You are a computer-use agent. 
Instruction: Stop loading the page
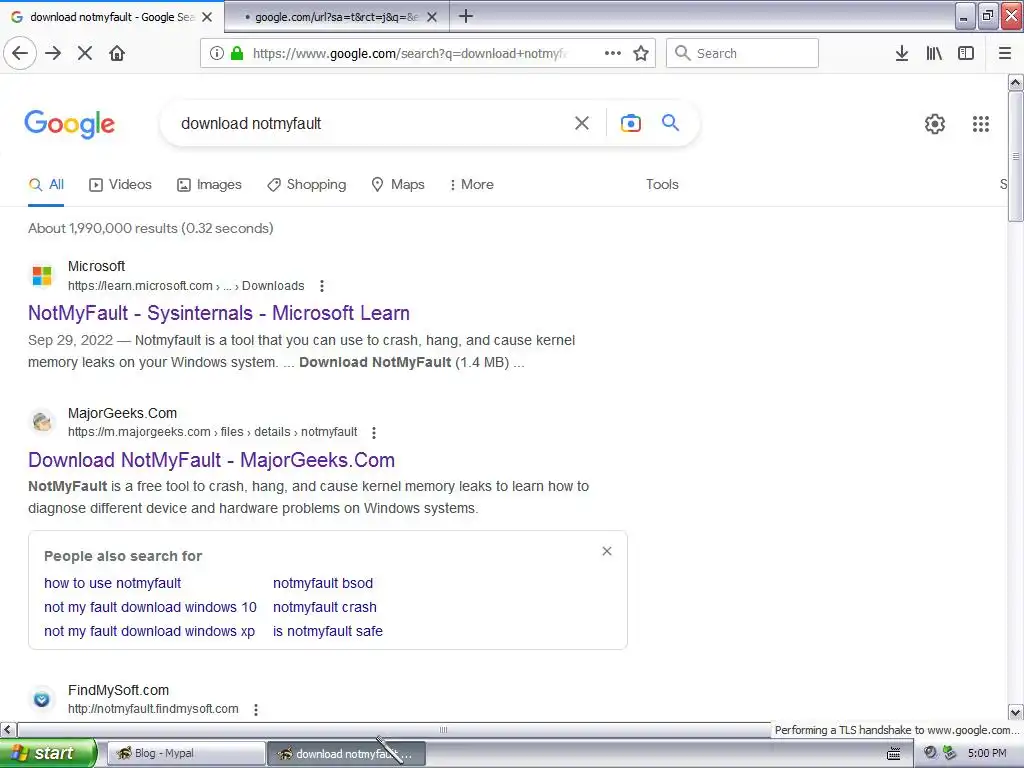coord(85,54)
